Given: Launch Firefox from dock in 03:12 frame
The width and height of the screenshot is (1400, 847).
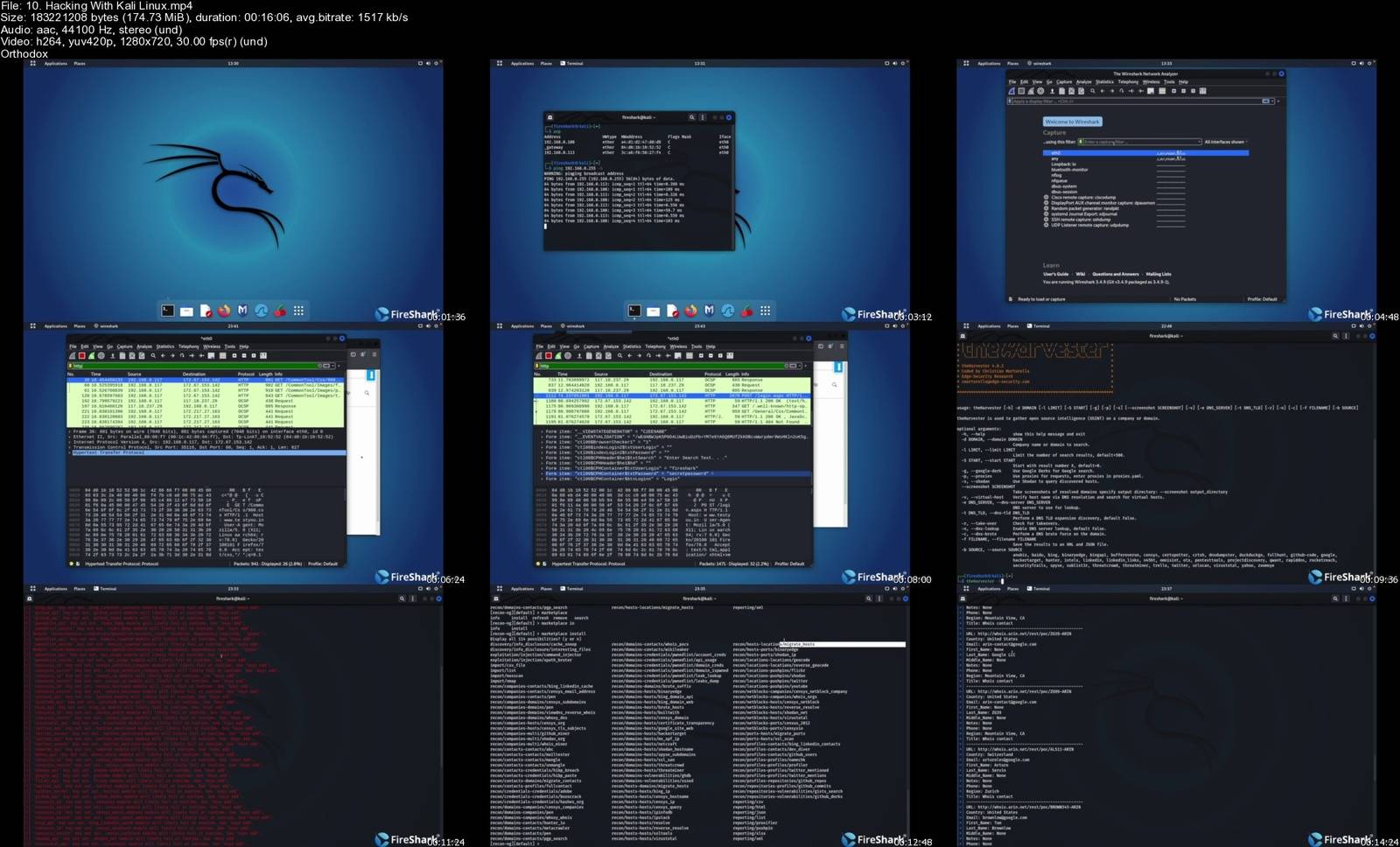Looking at the screenshot, I should coord(690,311).
